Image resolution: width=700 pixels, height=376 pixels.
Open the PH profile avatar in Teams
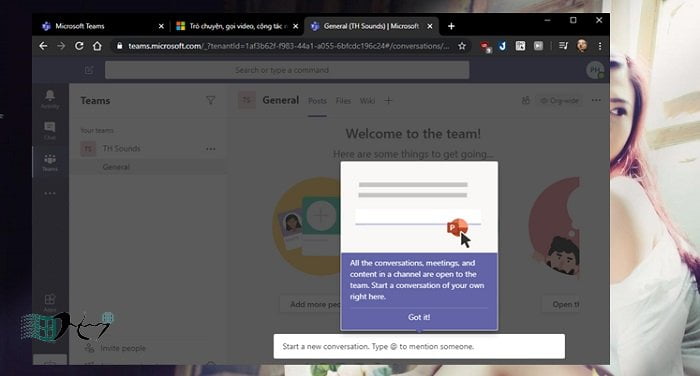point(595,70)
